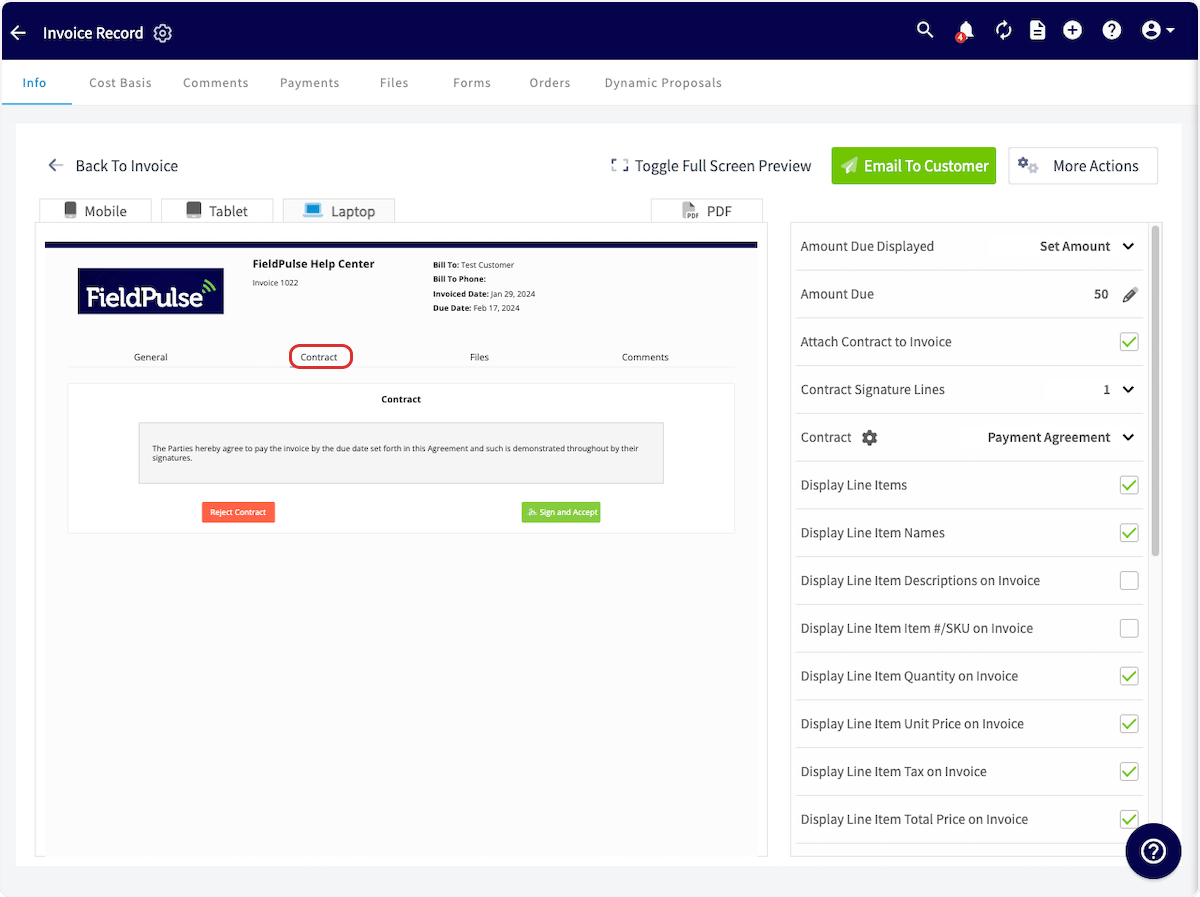Click 'Bill To: Test Customer' text
Image resolution: width=1200 pixels, height=897 pixels.
(473, 265)
